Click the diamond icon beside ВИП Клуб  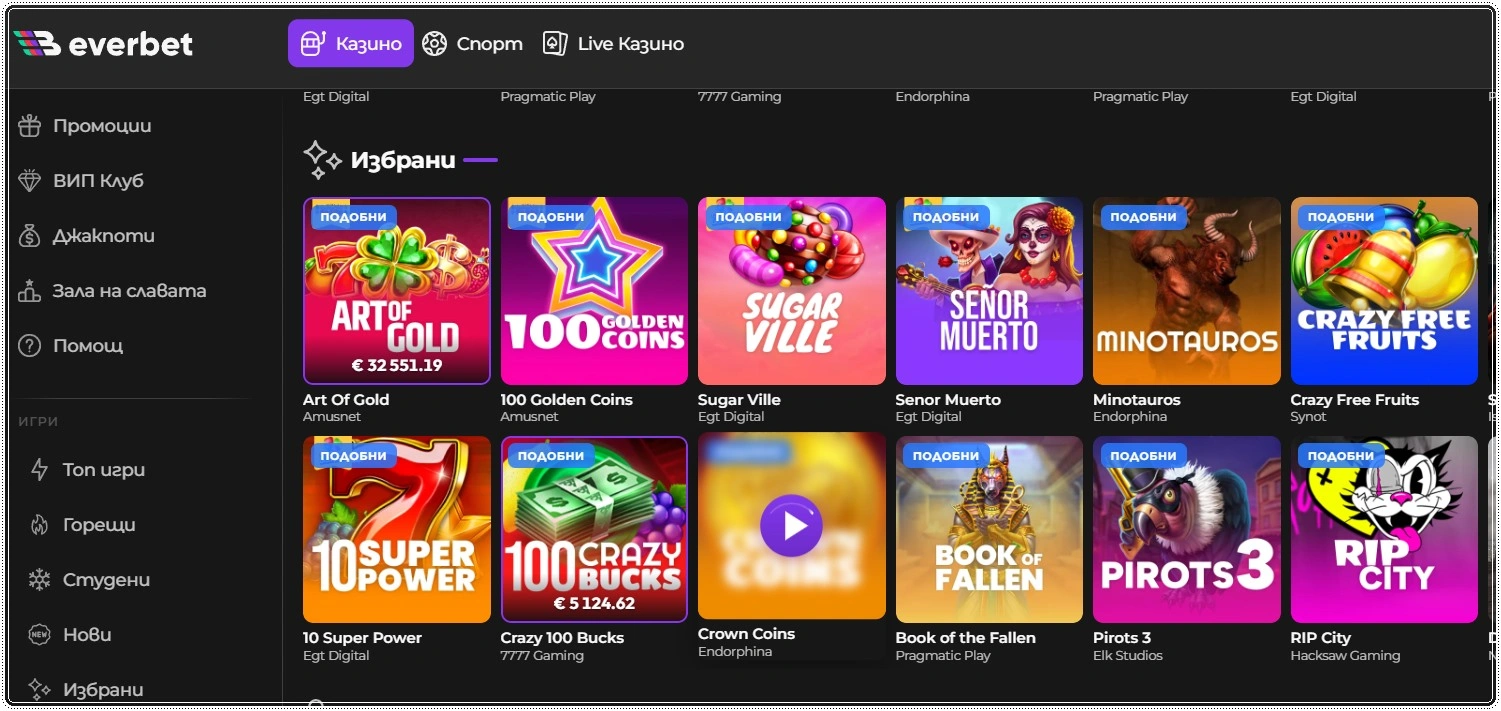(31, 181)
